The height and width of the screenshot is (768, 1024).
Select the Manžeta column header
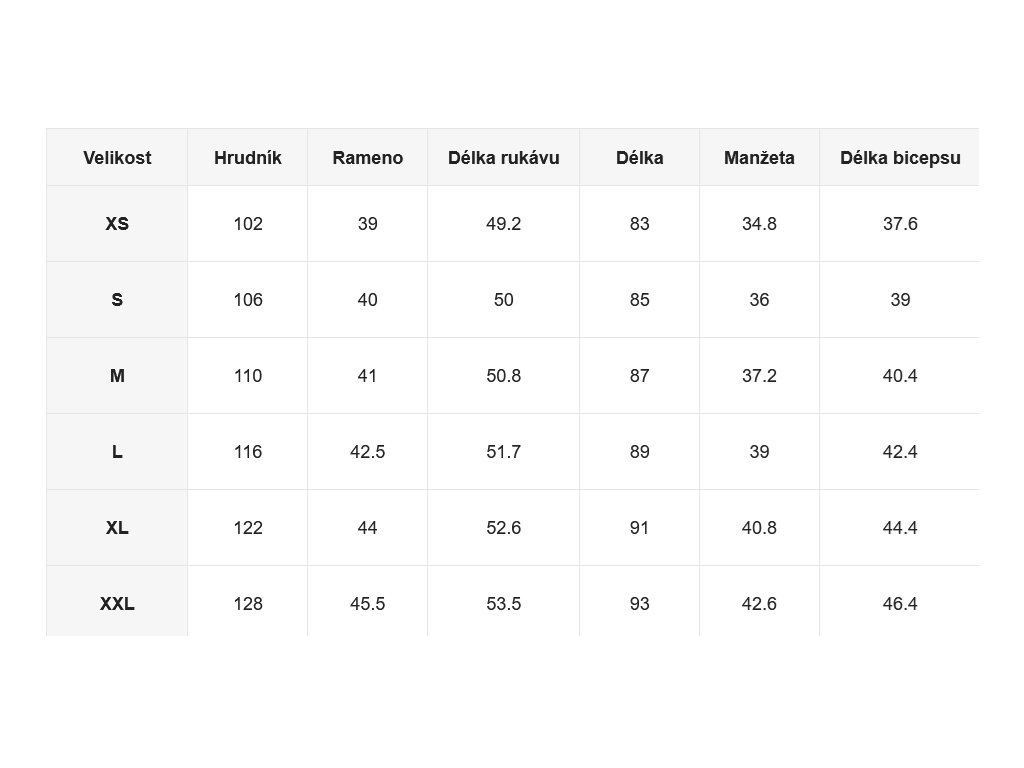(760, 157)
